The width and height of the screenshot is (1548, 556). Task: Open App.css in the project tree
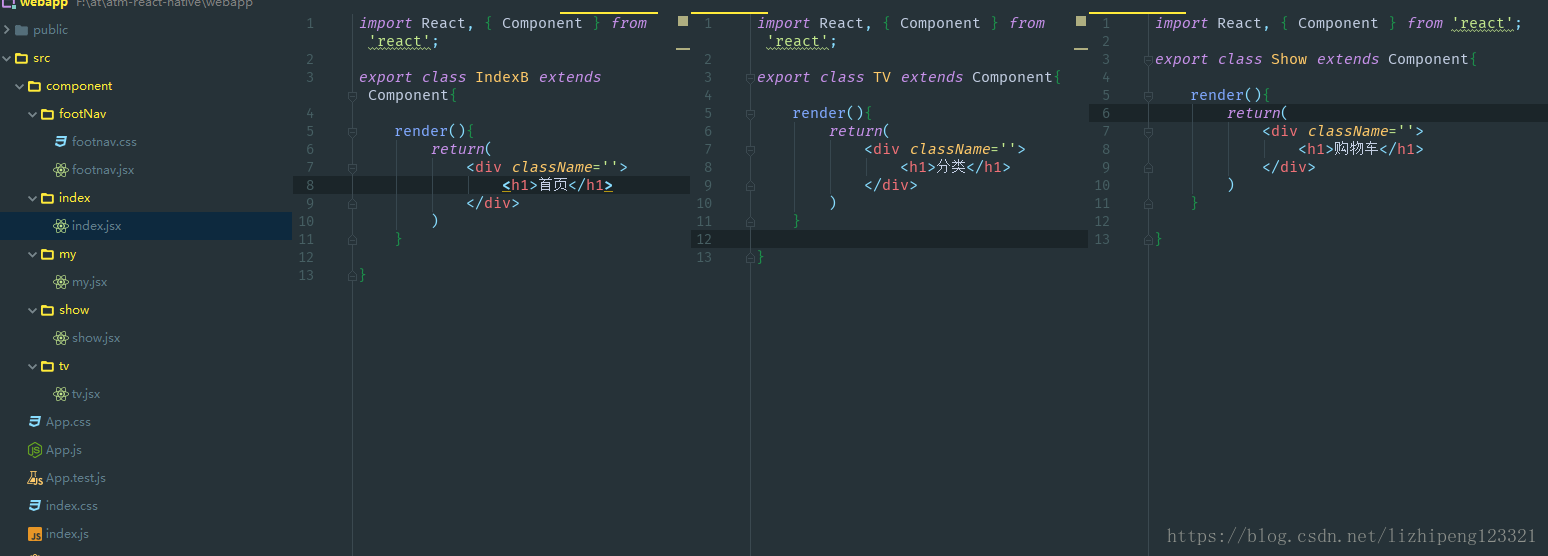[x=68, y=422]
